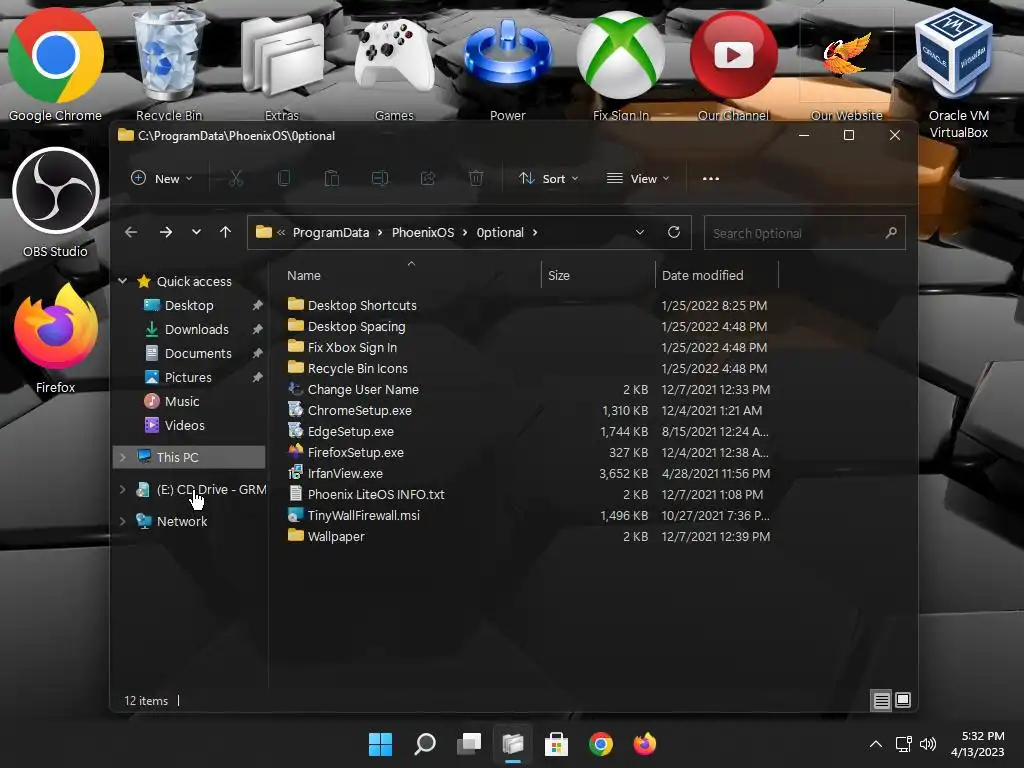
Task: Select Documents in Quick access
Action: point(197,353)
